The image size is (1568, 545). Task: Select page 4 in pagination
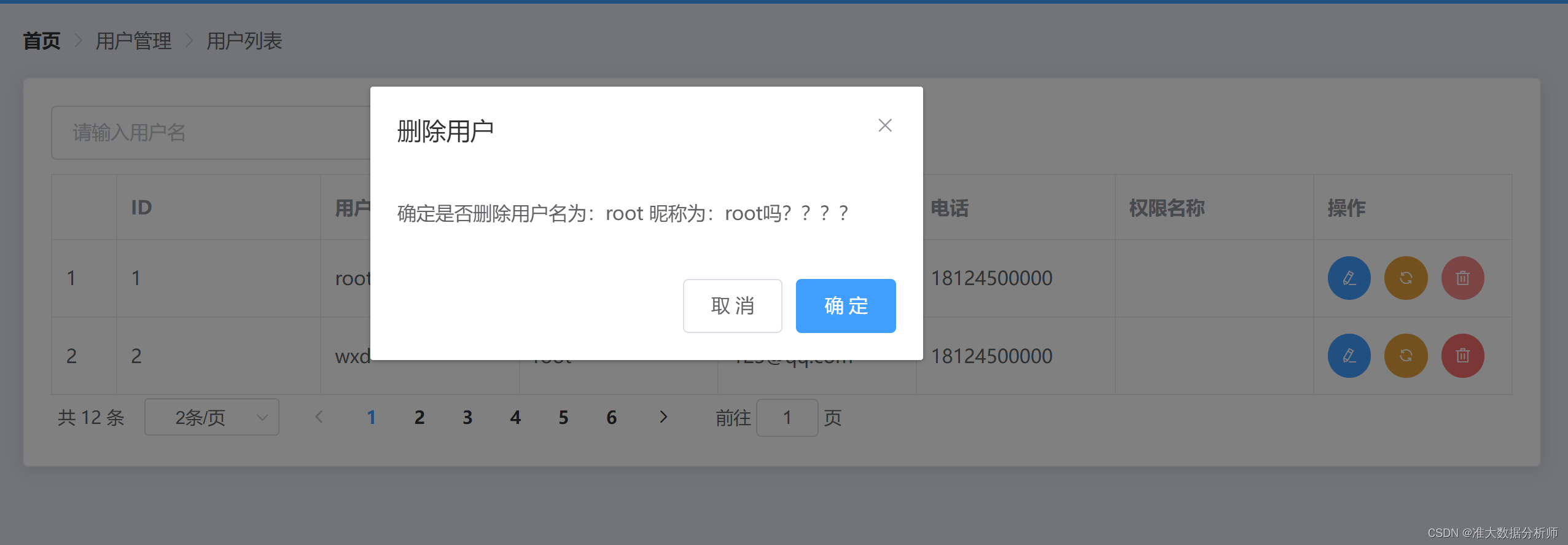point(515,418)
